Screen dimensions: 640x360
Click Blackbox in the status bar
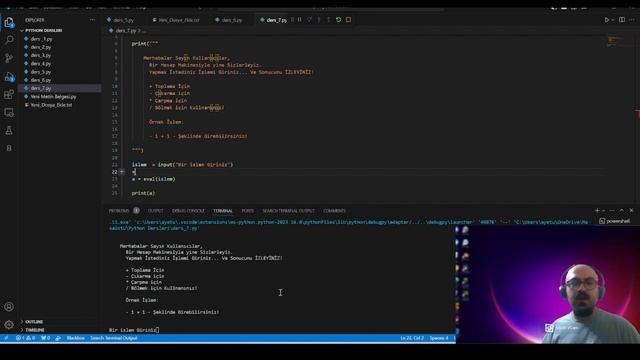tap(76, 338)
